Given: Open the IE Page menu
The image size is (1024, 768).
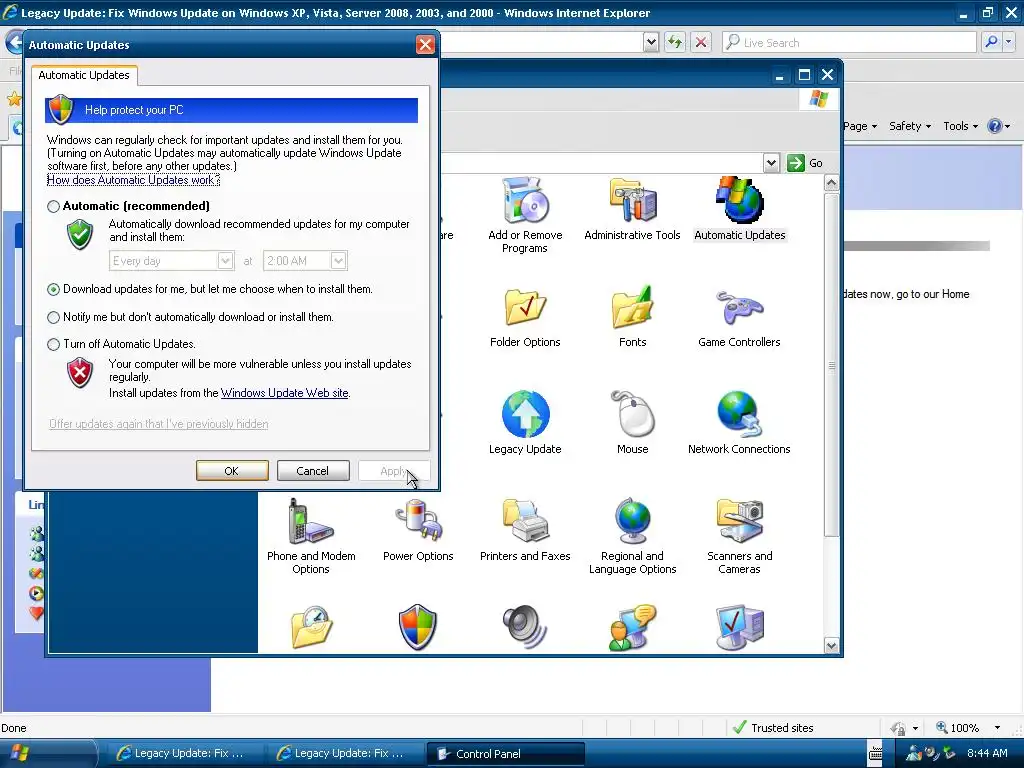Looking at the screenshot, I should pos(859,126).
